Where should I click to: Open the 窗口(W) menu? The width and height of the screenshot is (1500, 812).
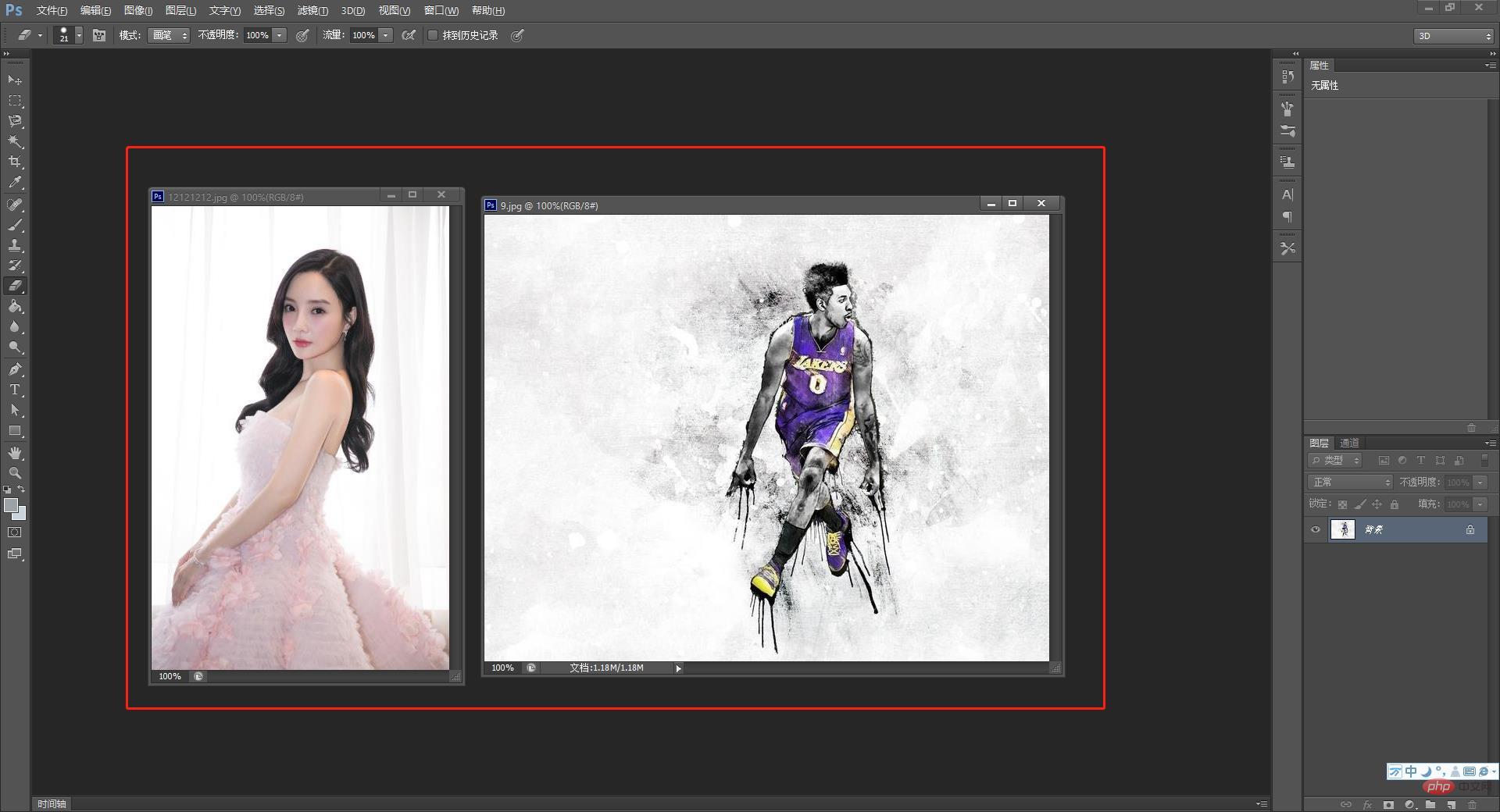tap(441, 10)
